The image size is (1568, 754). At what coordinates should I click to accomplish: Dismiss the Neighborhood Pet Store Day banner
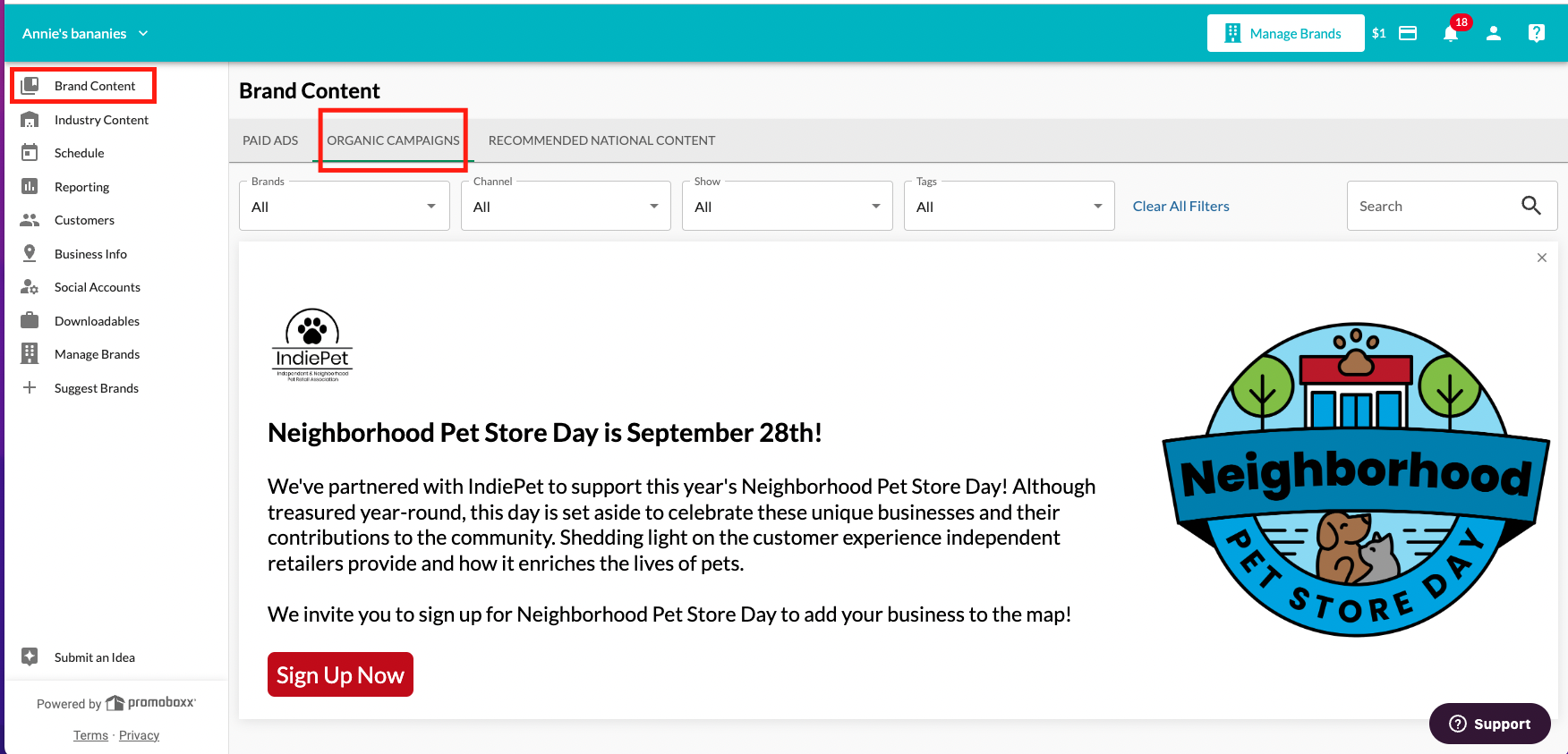click(x=1542, y=258)
